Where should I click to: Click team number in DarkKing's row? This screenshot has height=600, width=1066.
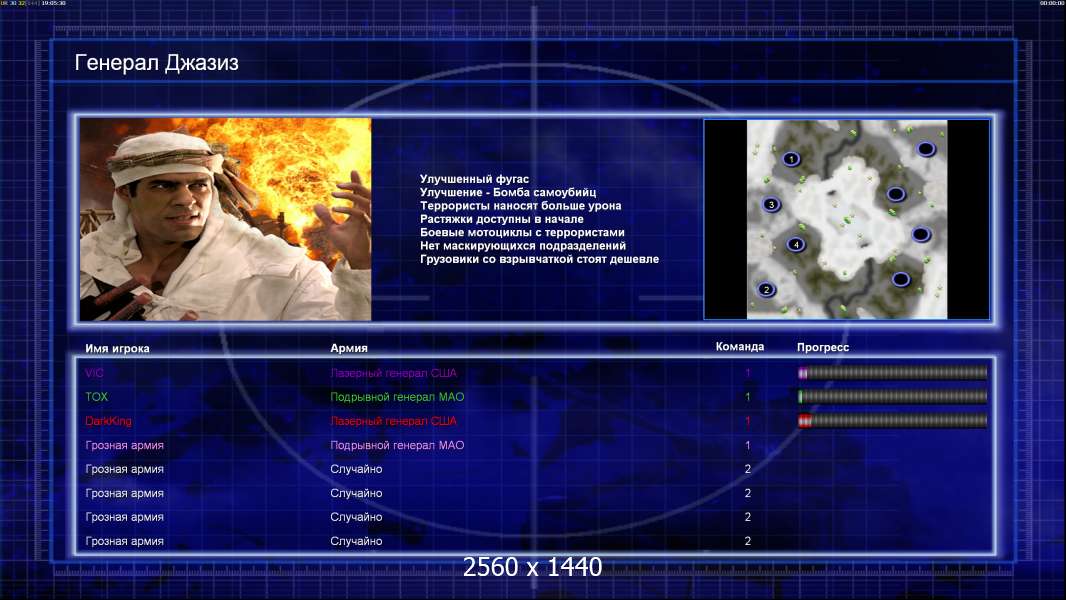(x=747, y=421)
